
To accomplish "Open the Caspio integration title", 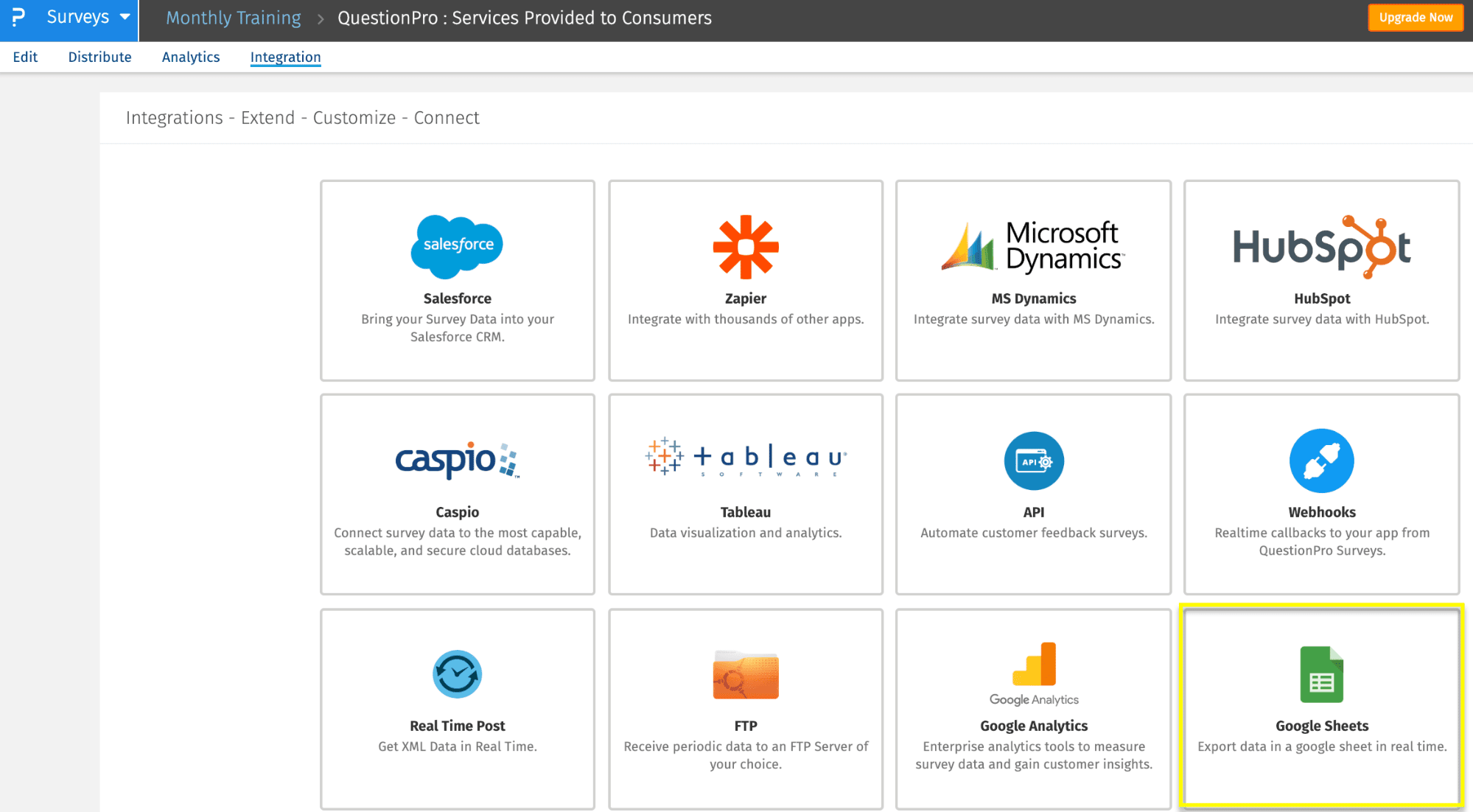I will pyautogui.click(x=458, y=512).
